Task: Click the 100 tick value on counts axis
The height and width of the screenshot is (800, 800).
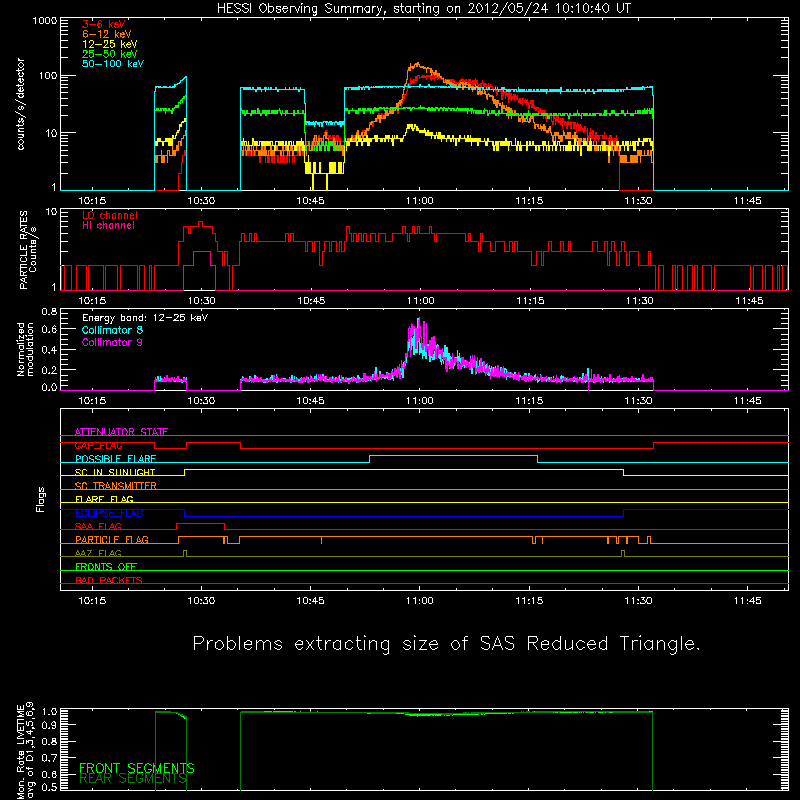Action: 47,76
